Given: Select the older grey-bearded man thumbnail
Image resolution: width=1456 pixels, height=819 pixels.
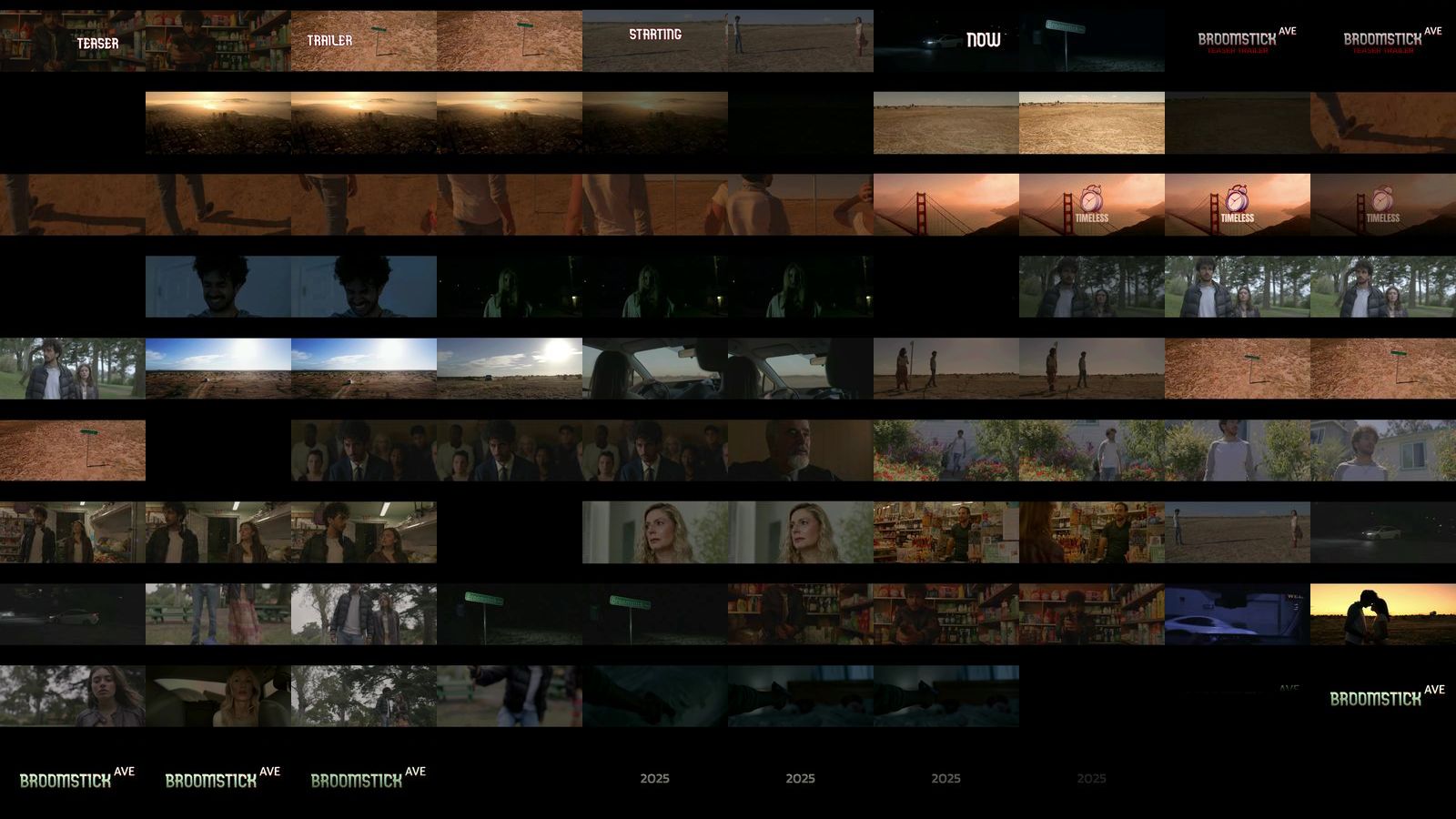Looking at the screenshot, I should coord(801,450).
